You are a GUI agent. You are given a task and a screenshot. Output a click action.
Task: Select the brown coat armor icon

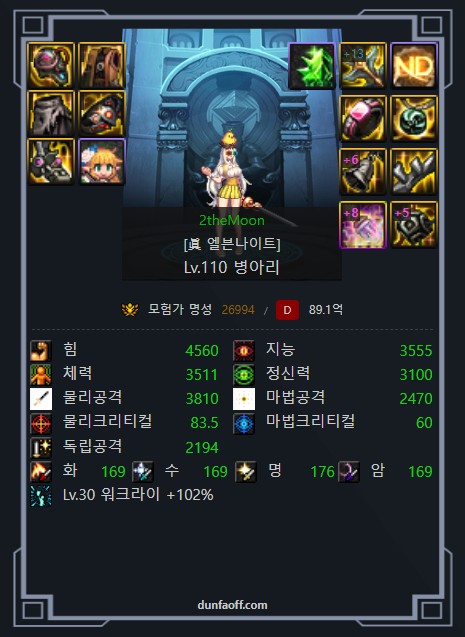click(102, 65)
